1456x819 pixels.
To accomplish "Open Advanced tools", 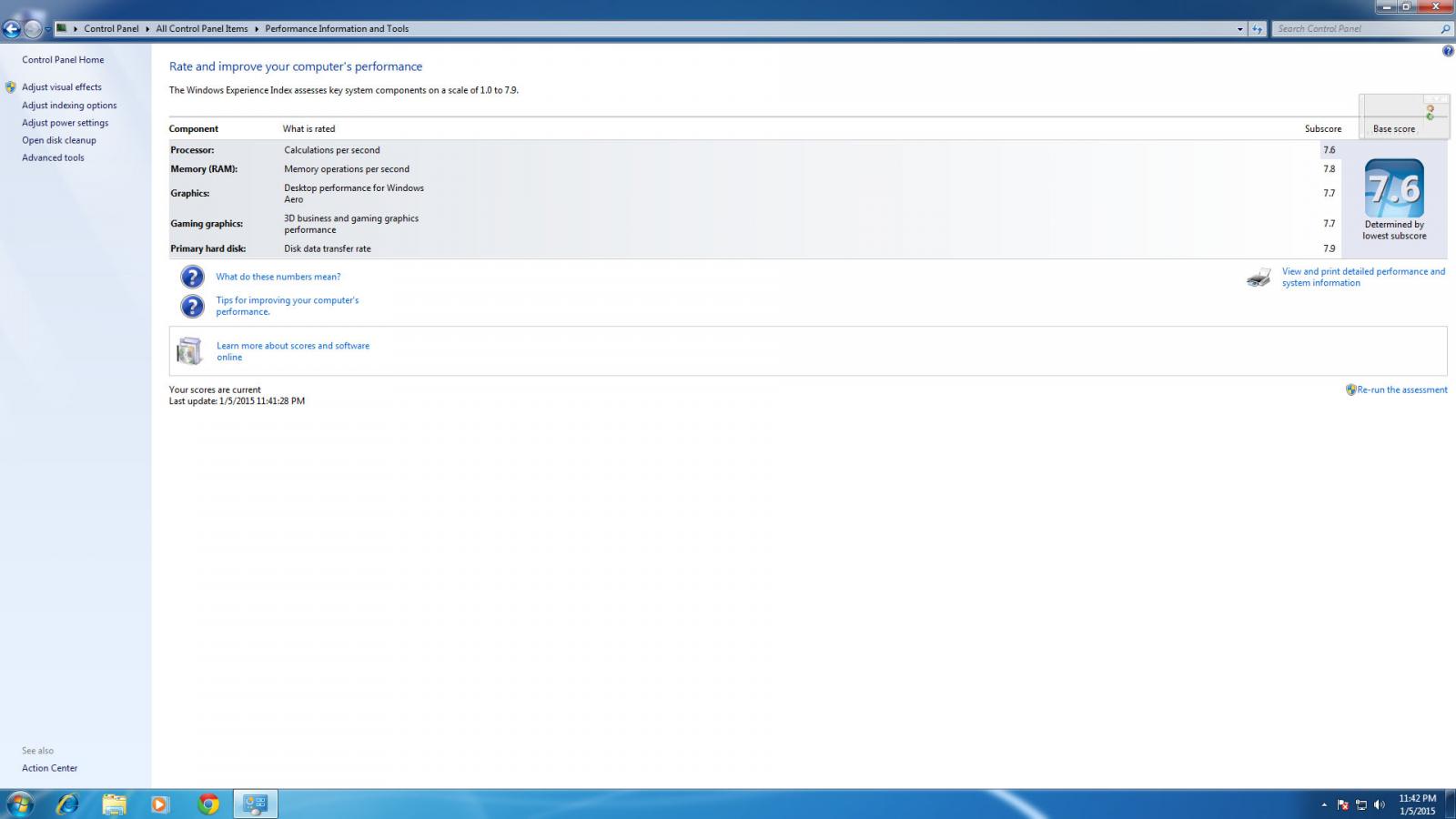I will [x=53, y=157].
